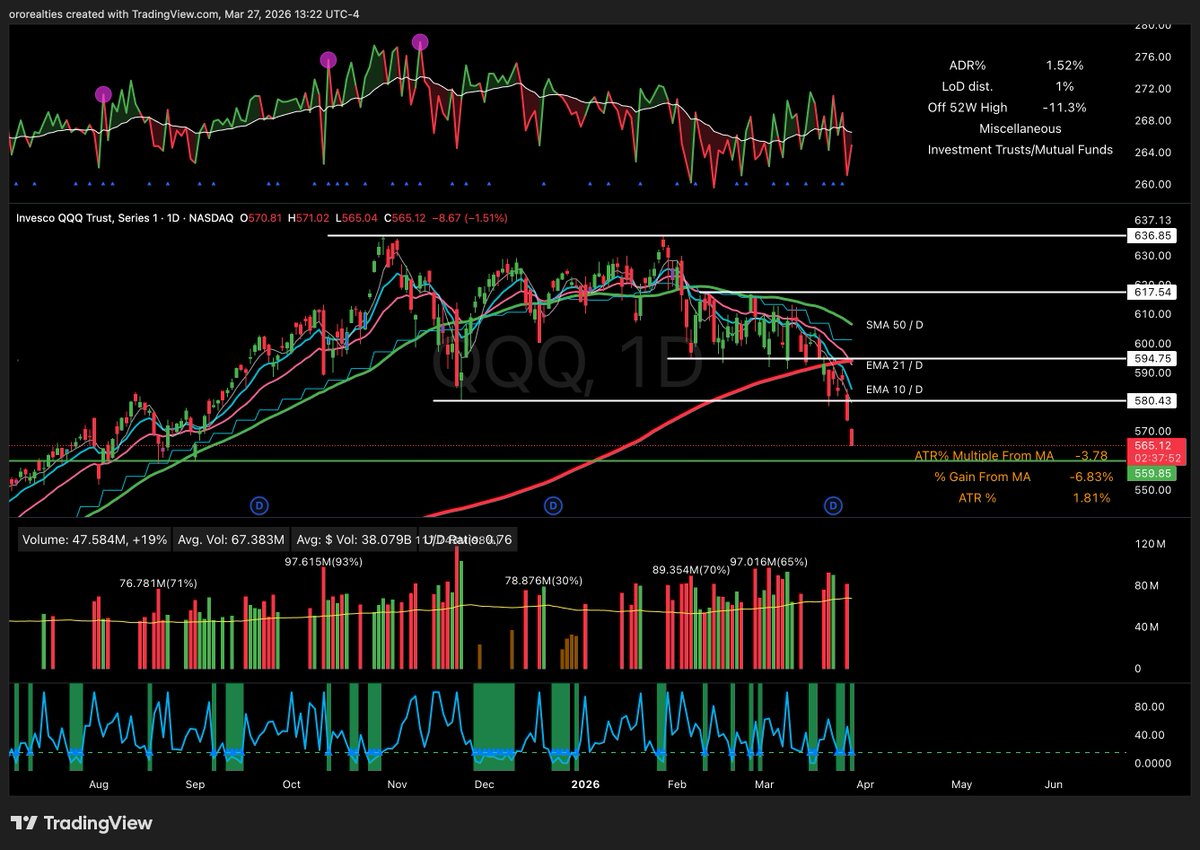This screenshot has height=850, width=1200.
Task: Click the 120 M volume axis label
Action: tap(1151, 545)
